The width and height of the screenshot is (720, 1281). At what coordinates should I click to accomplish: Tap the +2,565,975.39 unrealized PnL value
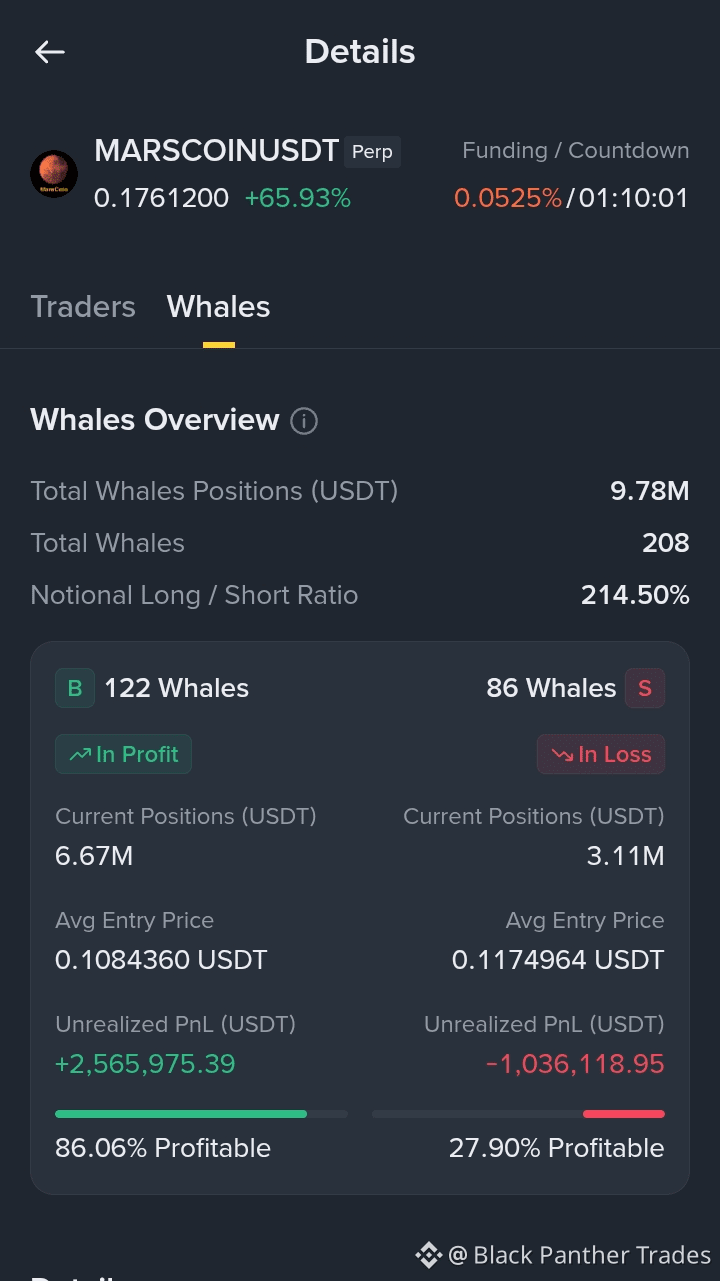click(x=145, y=1063)
